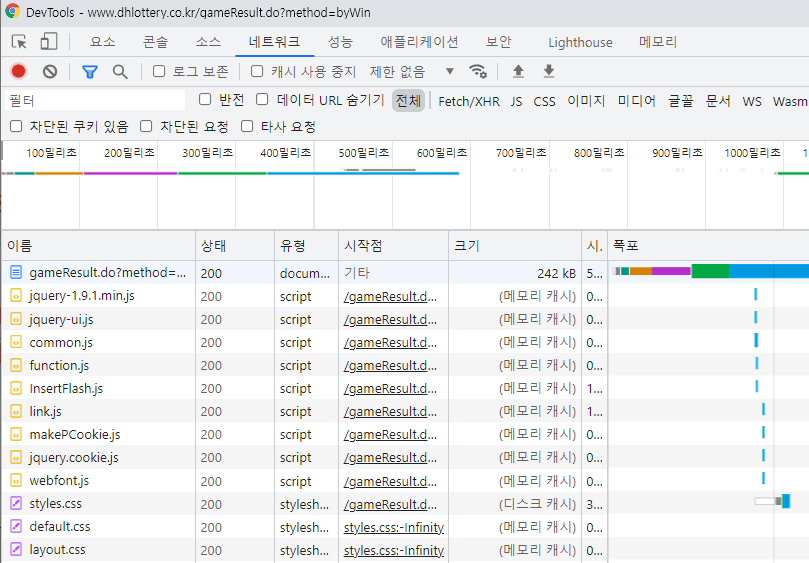
Task: Click script icon next to common.js
Action: pyautogui.click(x=16, y=342)
